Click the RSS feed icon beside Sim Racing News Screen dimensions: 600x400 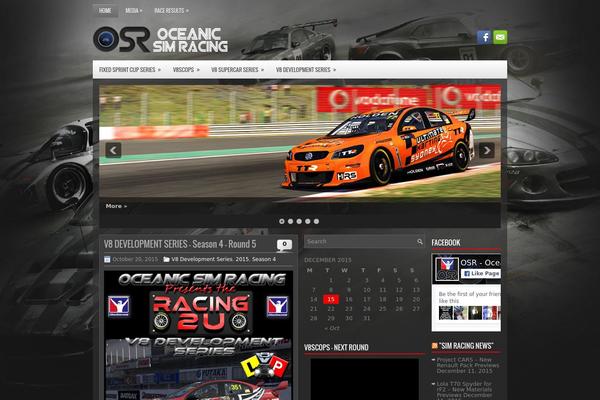434,346
